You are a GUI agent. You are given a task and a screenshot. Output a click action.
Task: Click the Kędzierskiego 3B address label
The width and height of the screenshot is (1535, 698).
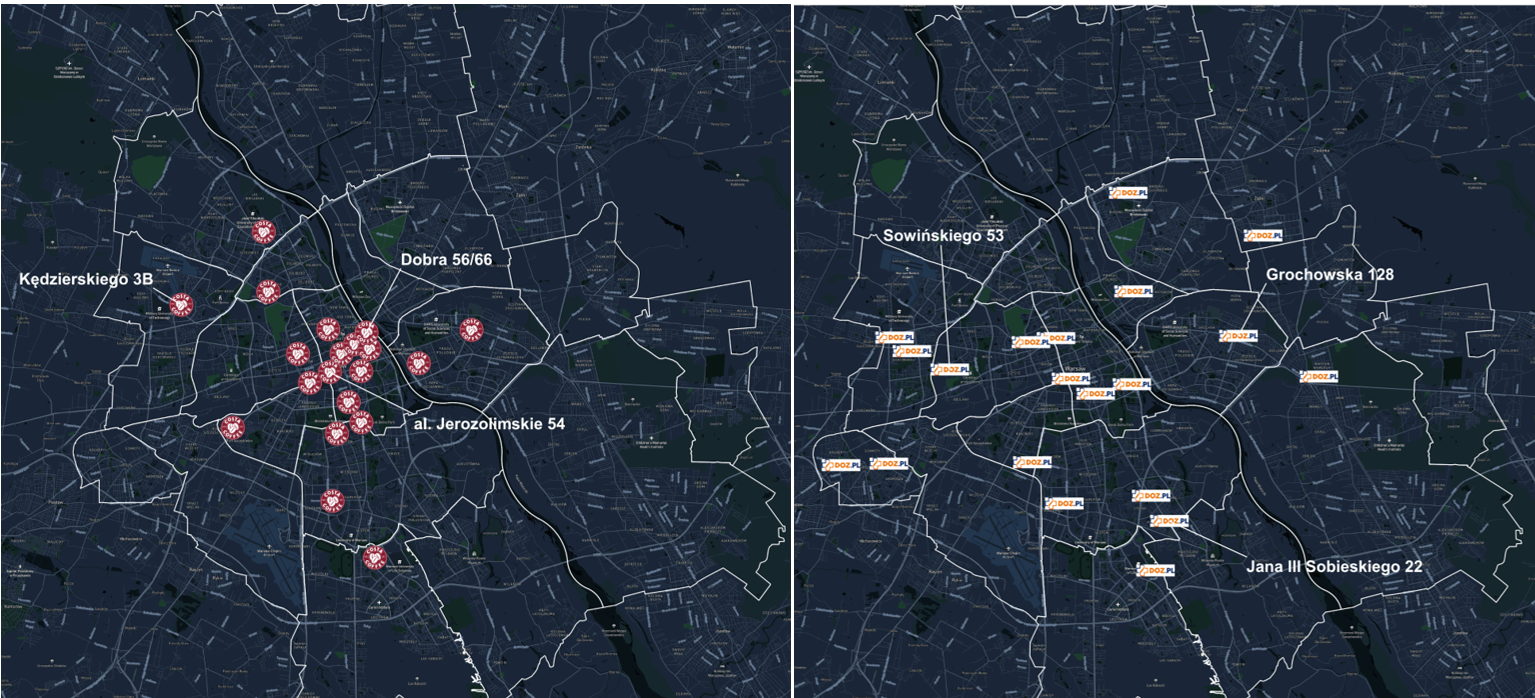coord(86,280)
